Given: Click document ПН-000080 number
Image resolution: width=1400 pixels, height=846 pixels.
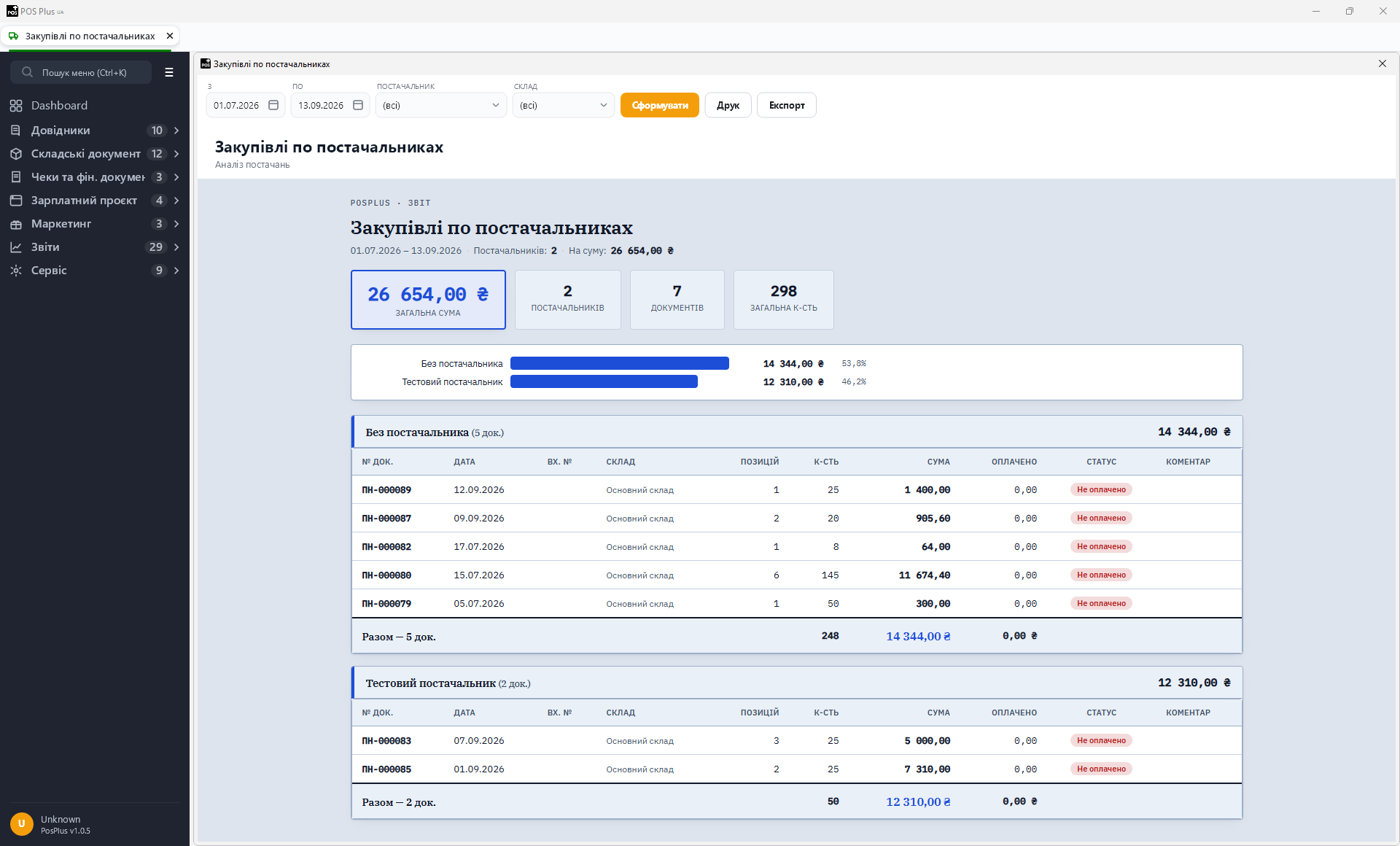Looking at the screenshot, I should click(386, 575).
